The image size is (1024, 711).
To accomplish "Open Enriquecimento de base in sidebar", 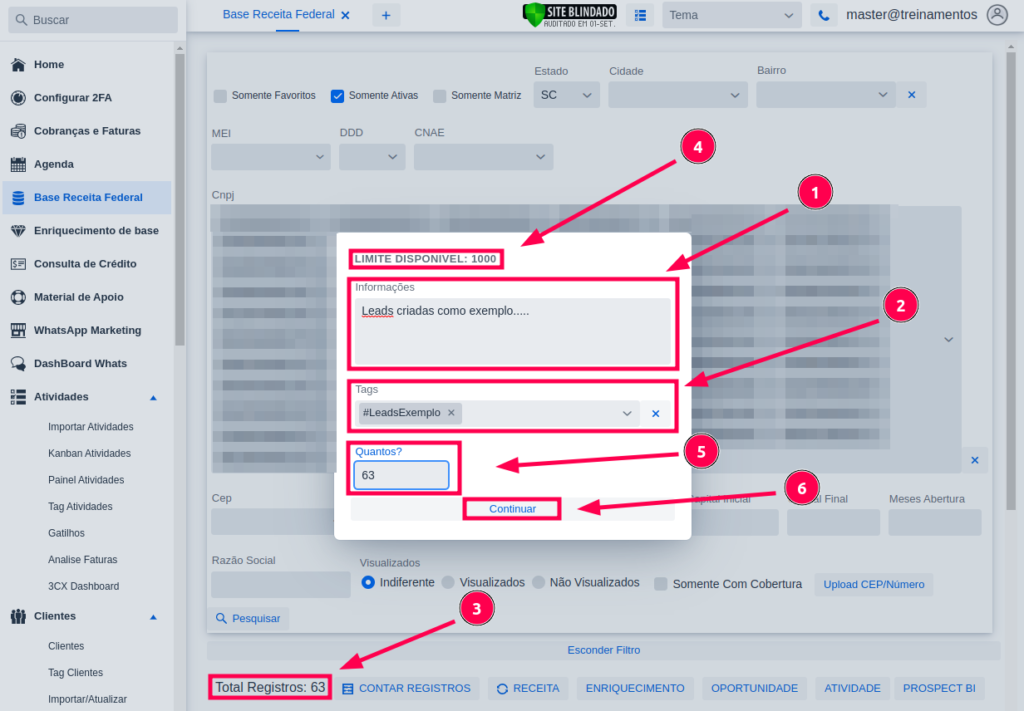I will pos(95,231).
